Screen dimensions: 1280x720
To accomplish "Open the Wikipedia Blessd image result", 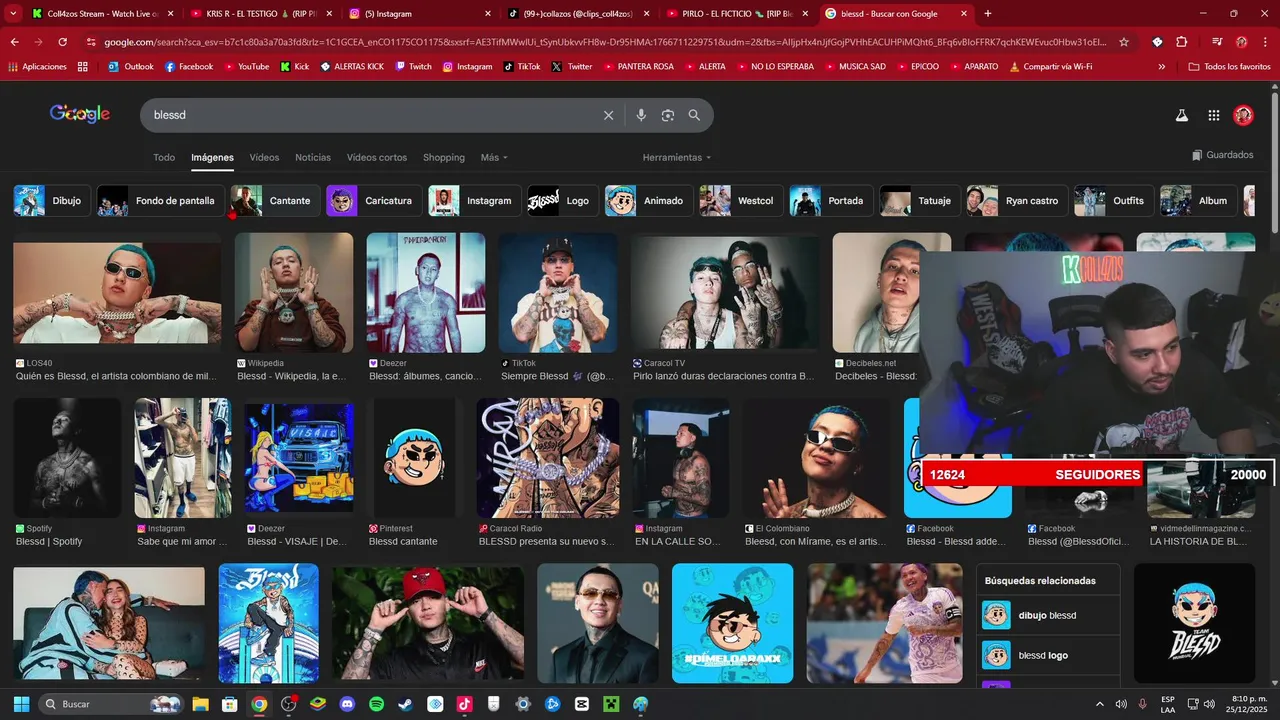I will point(294,292).
